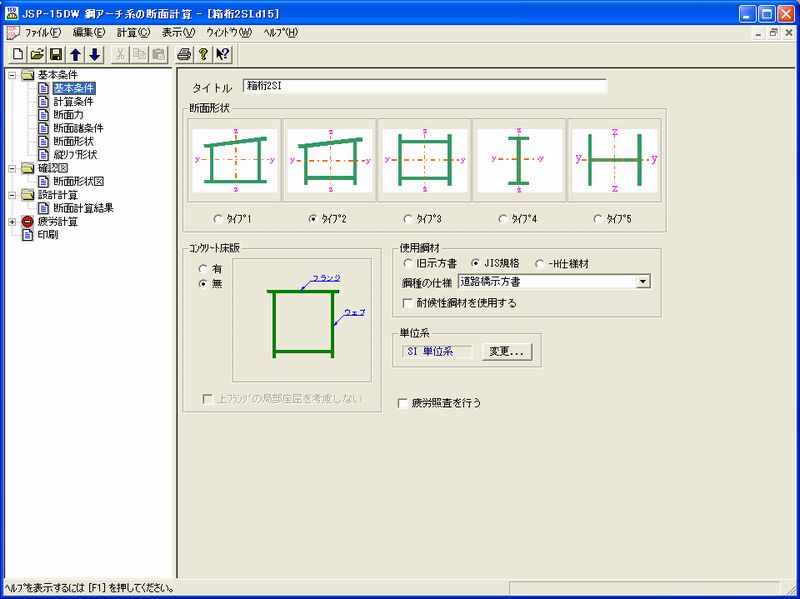Screen dimensions: 800x599
Task: Click the Open folder toolbar icon
Action: click(38, 53)
